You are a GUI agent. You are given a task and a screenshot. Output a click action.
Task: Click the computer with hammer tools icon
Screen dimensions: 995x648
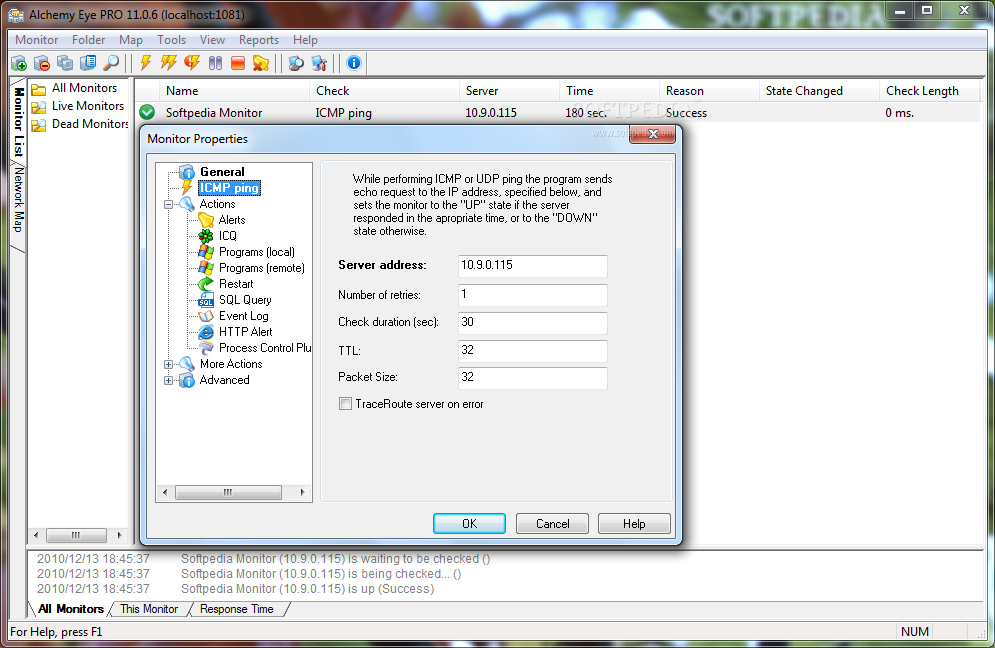(319, 63)
